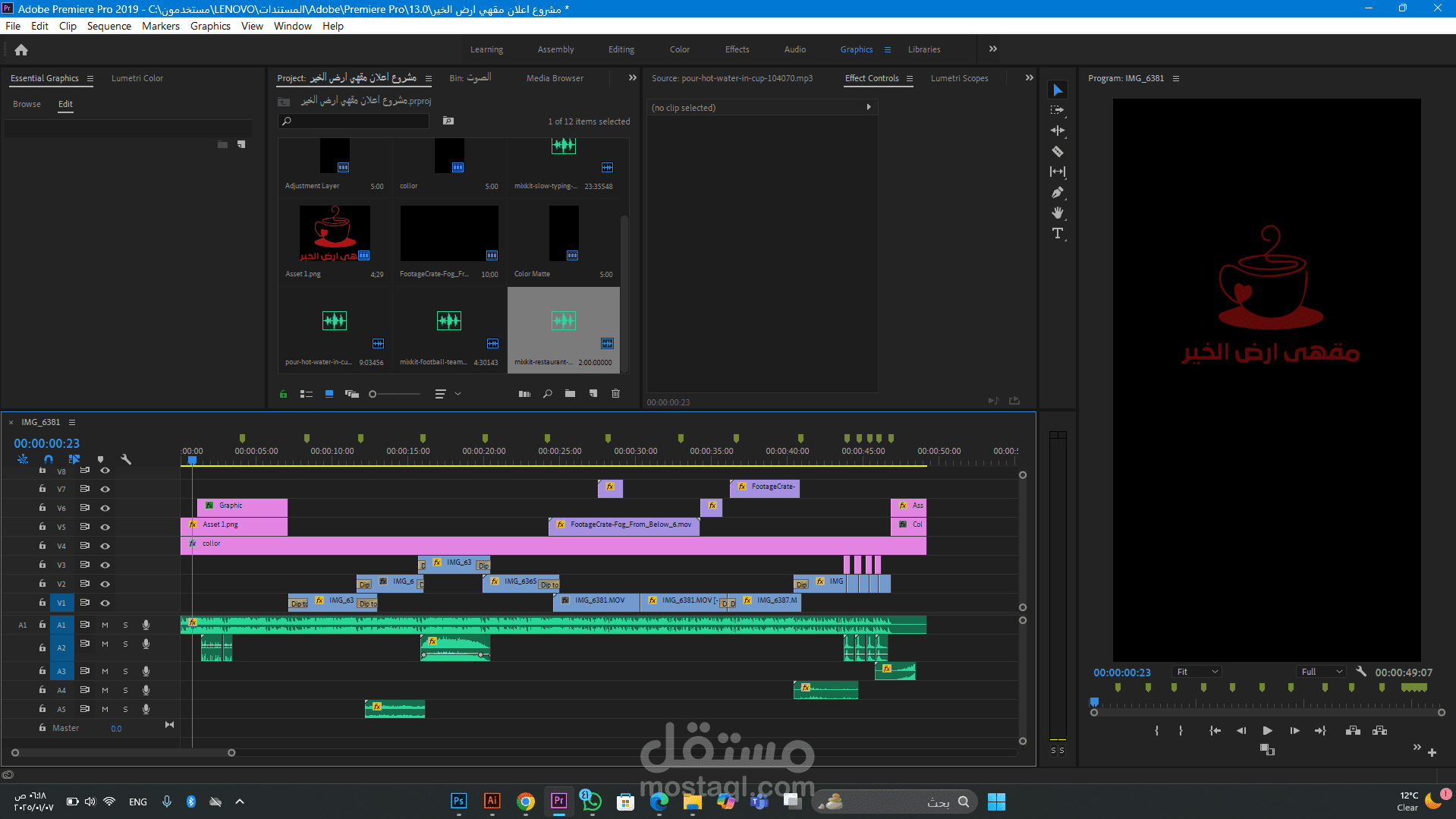Click Lift button in Program monitor
The height and width of the screenshot is (819, 1456).
point(1353,731)
